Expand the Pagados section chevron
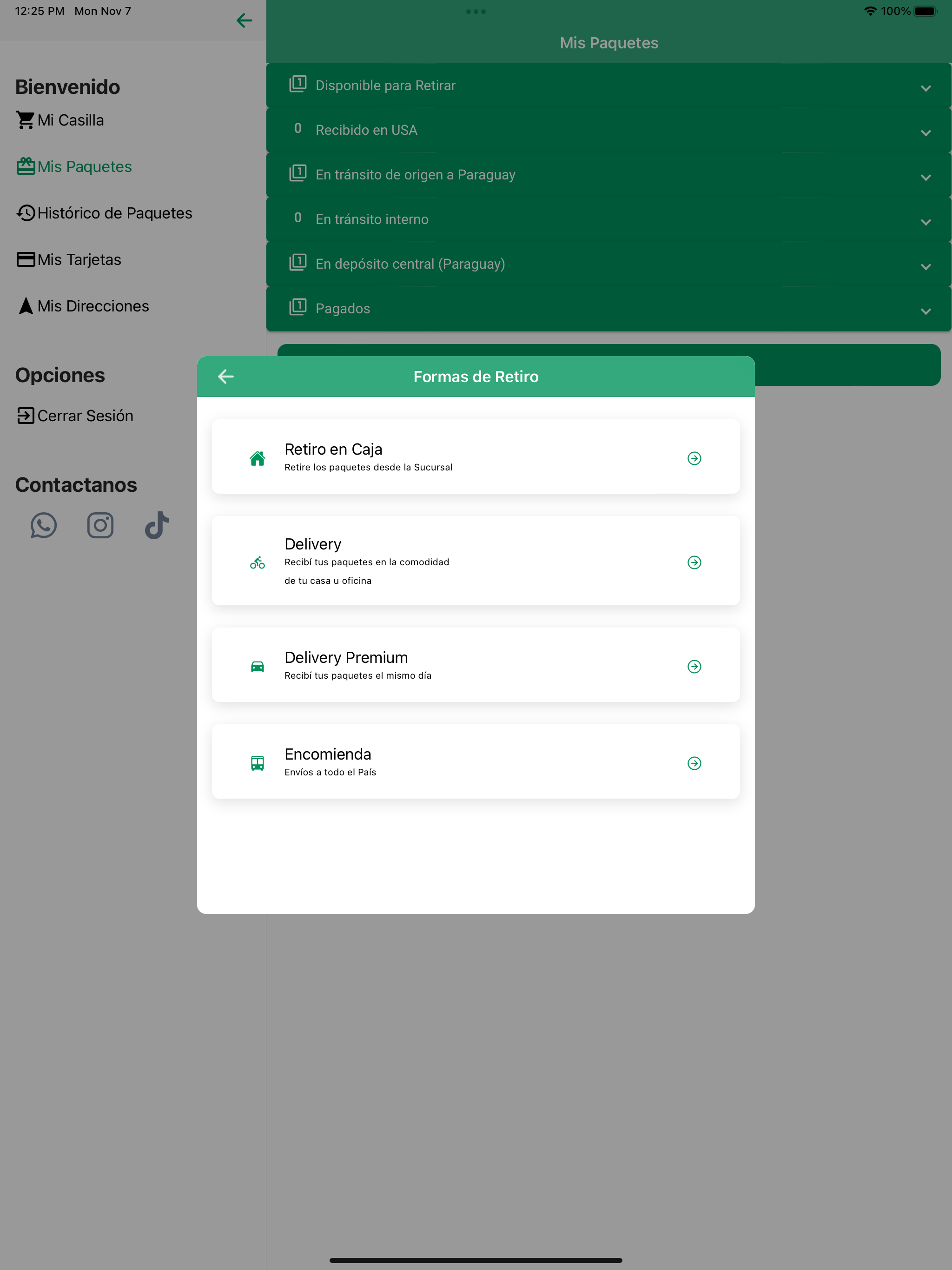This screenshot has width=952, height=1270. 925,312
